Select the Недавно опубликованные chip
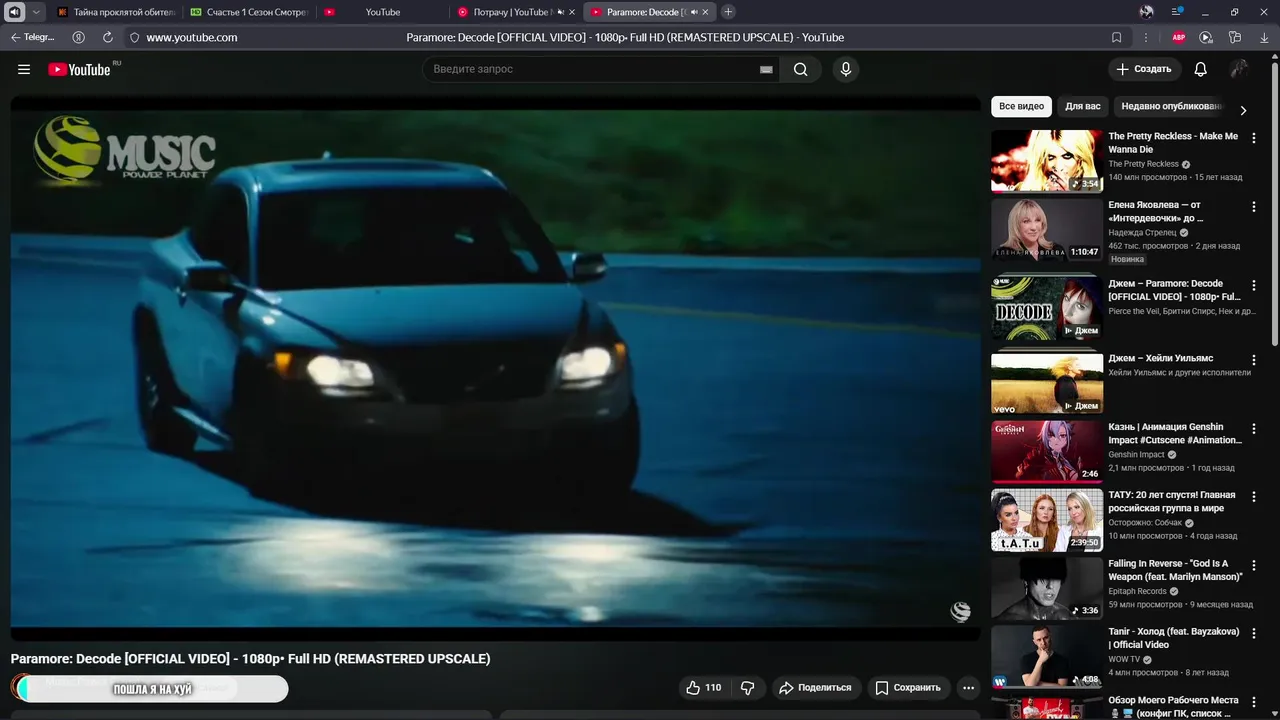Viewport: 1280px width, 720px height. click(x=1171, y=106)
